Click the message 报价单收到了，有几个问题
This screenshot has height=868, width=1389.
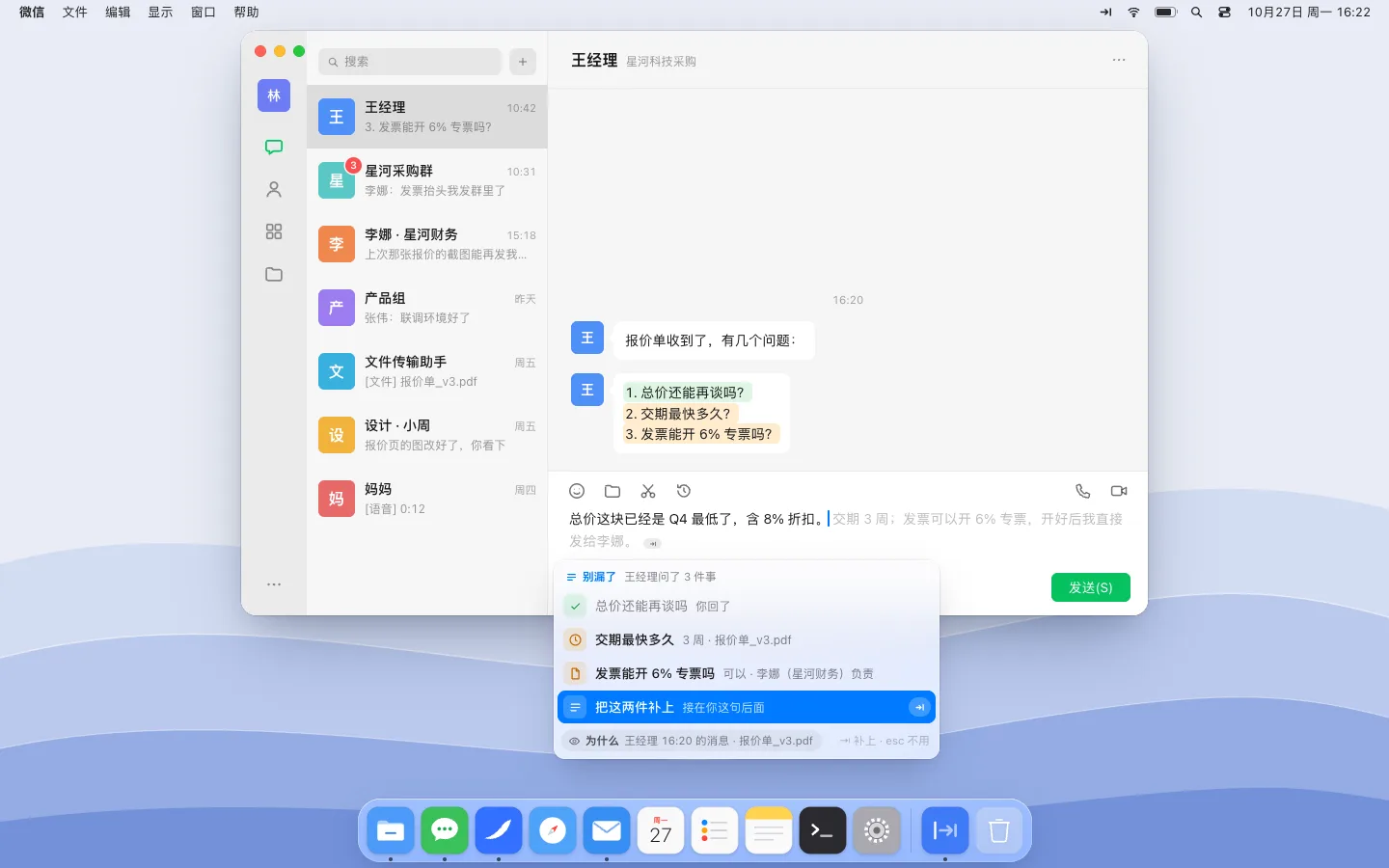713,340
